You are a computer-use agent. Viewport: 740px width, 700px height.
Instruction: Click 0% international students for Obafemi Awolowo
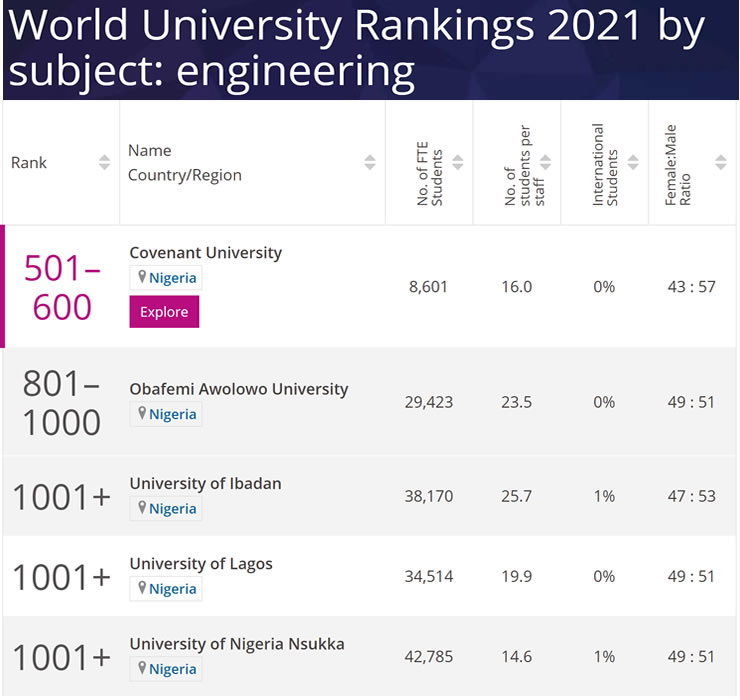point(604,402)
